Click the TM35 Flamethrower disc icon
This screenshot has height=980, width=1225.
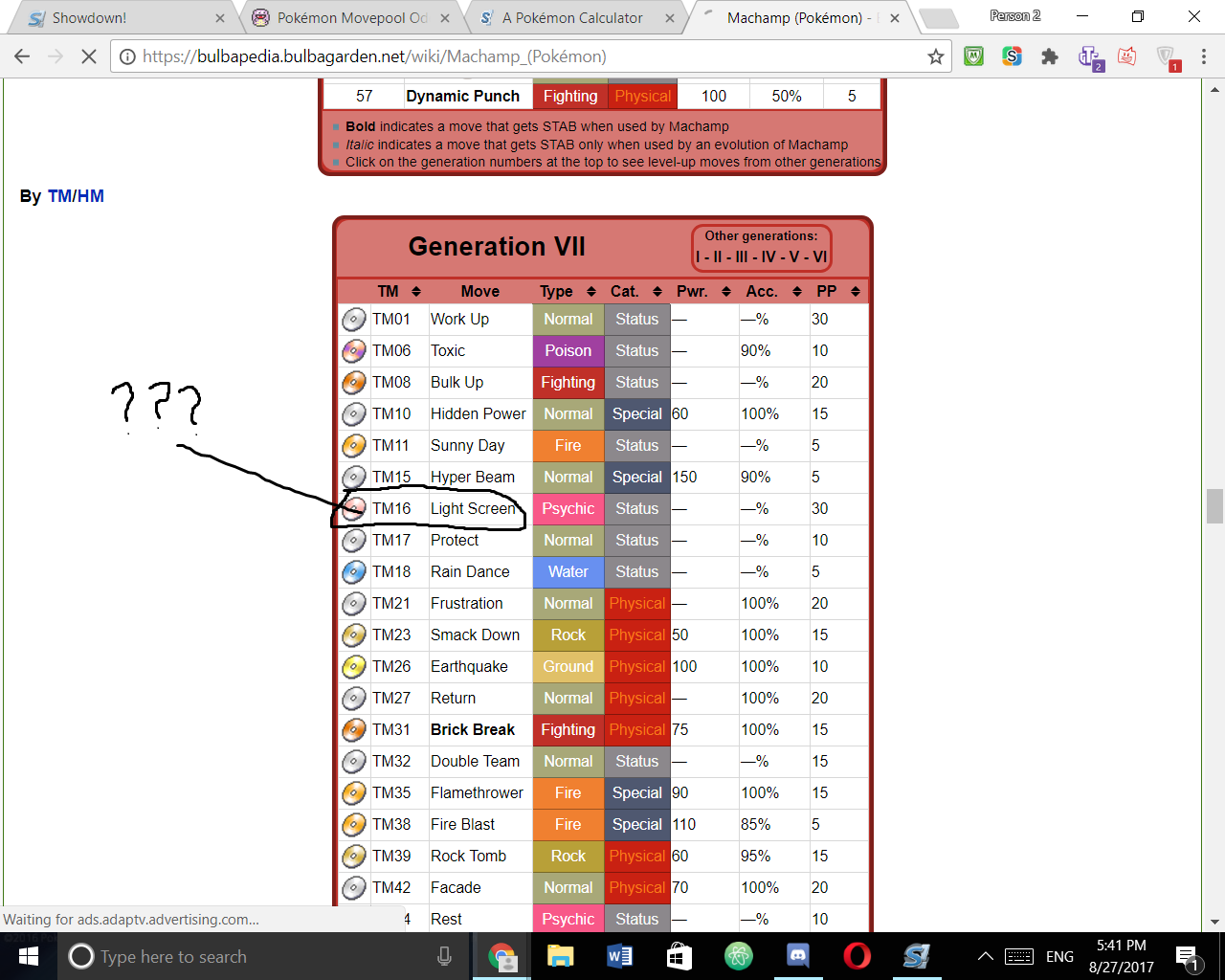click(x=354, y=793)
